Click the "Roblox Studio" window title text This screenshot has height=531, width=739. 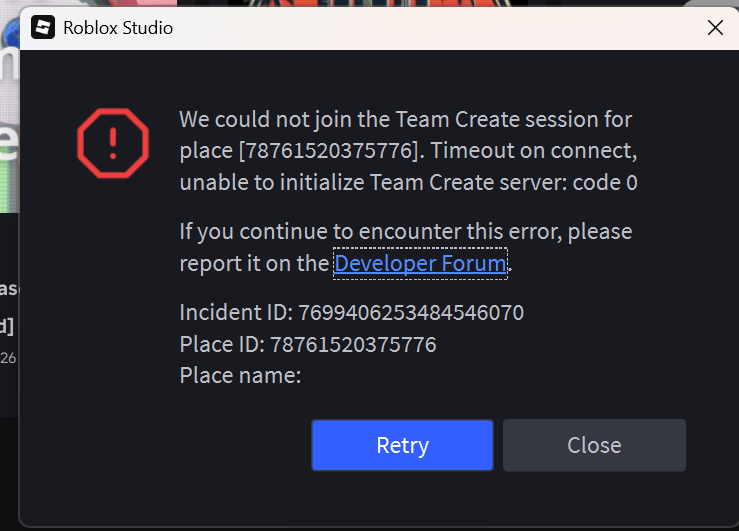[118, 28]
